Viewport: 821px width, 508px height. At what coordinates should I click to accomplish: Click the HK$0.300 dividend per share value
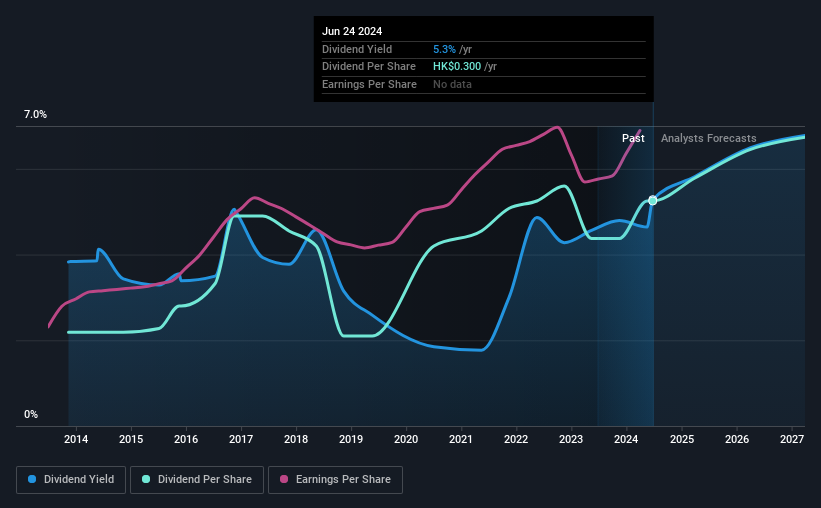(x=457, y=67)
